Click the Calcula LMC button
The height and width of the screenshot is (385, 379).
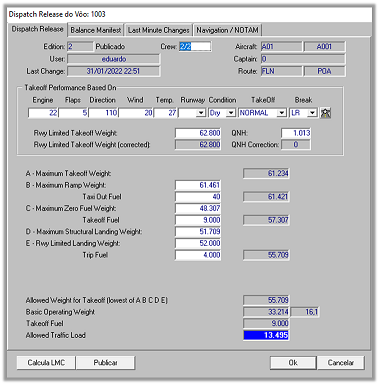(46, 363)
